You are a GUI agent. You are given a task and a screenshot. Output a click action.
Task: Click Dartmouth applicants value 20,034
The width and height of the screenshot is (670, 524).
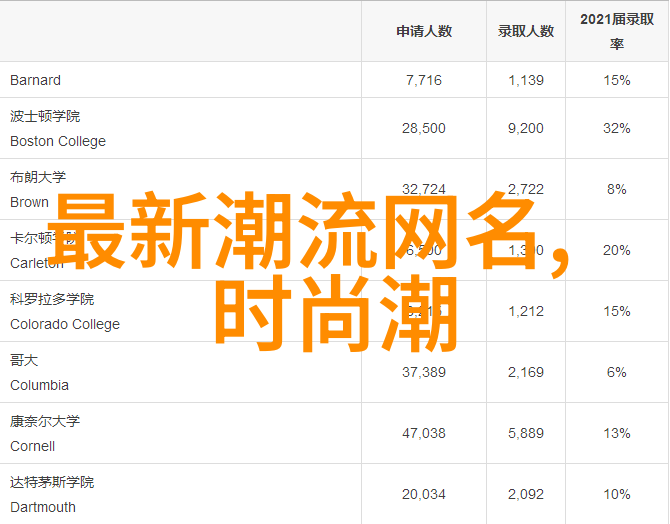(424, 495)
